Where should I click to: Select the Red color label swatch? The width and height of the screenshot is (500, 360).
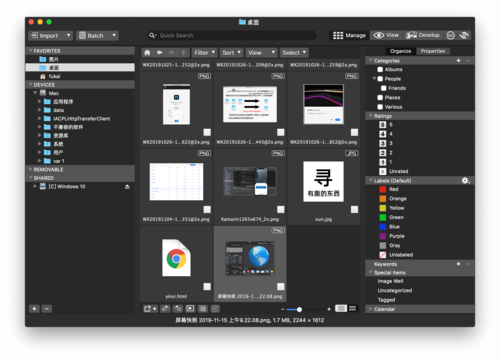pyautogui.click(x=383, y=189)
